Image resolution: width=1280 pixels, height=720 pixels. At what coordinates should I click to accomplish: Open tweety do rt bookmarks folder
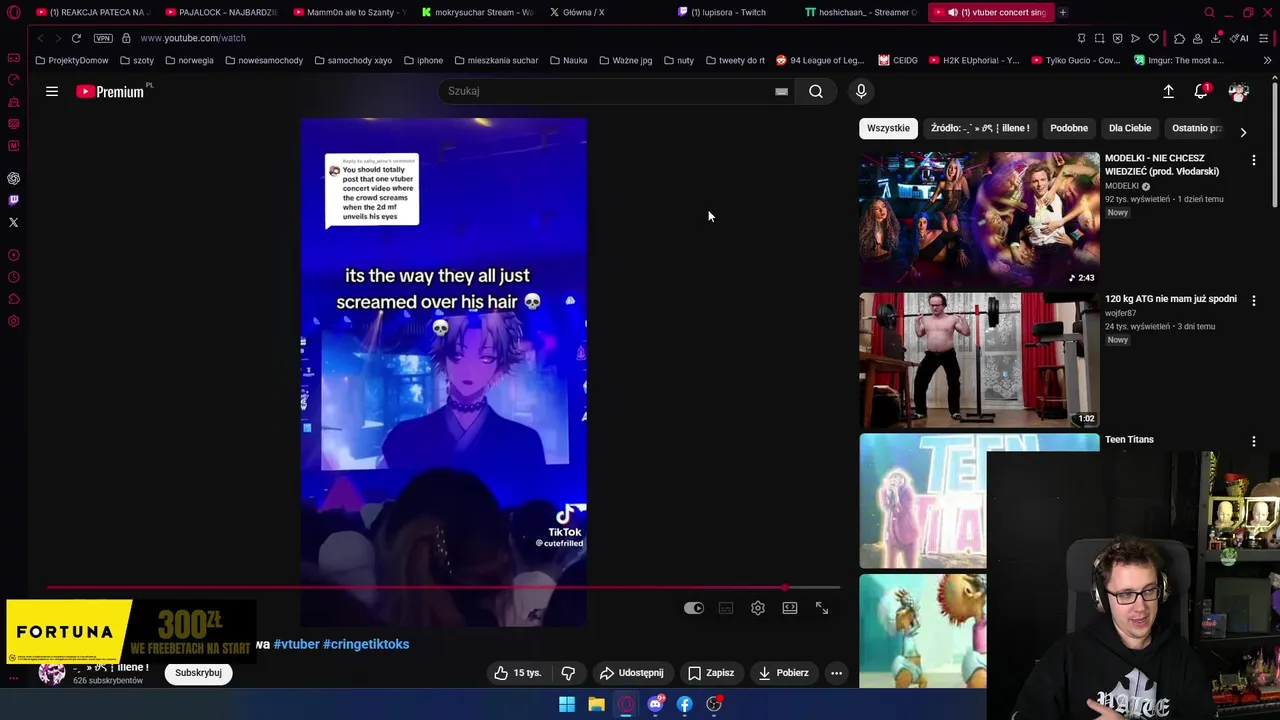(735, 60)
